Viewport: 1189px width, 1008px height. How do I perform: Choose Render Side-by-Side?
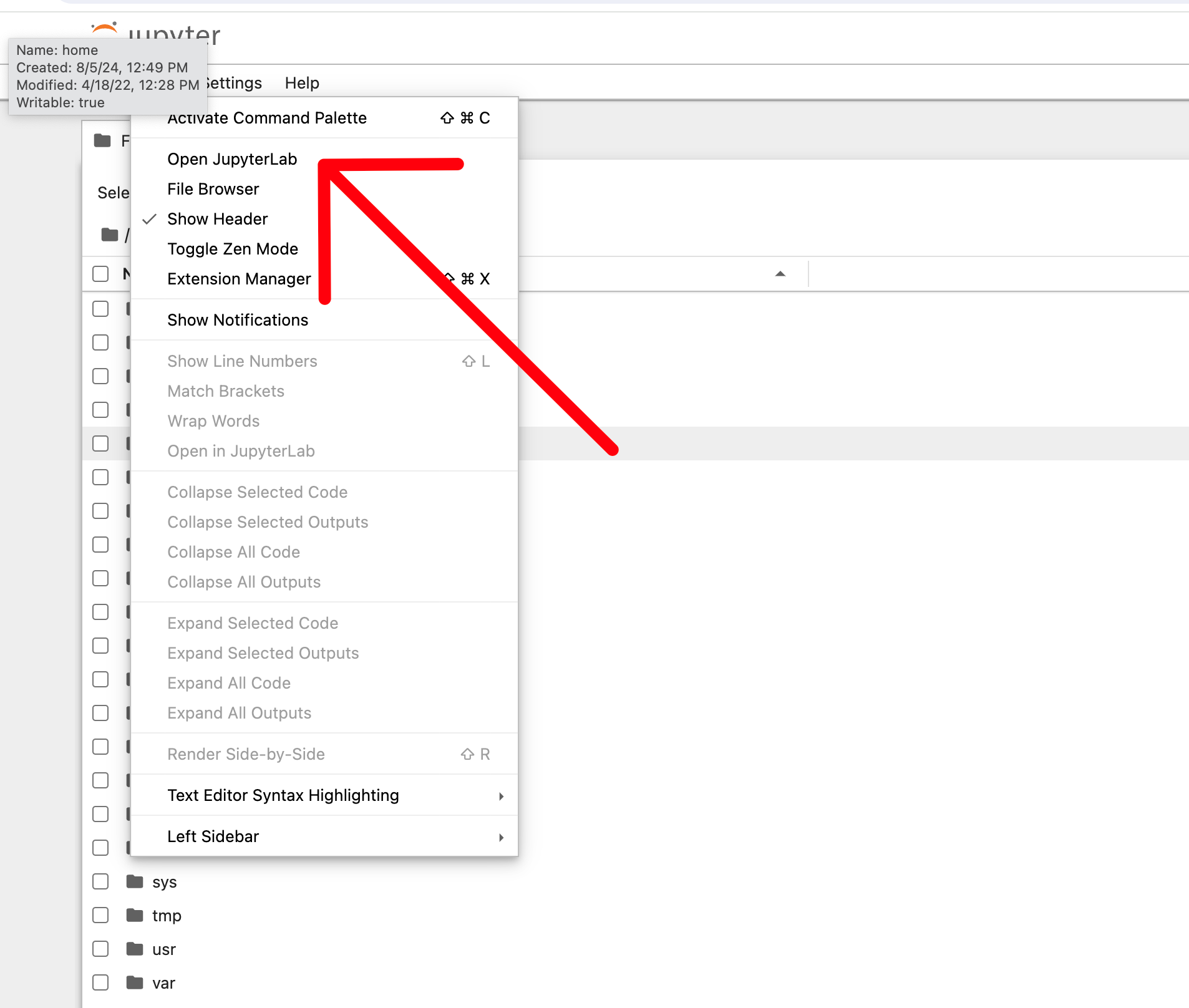tap(324, 754)
